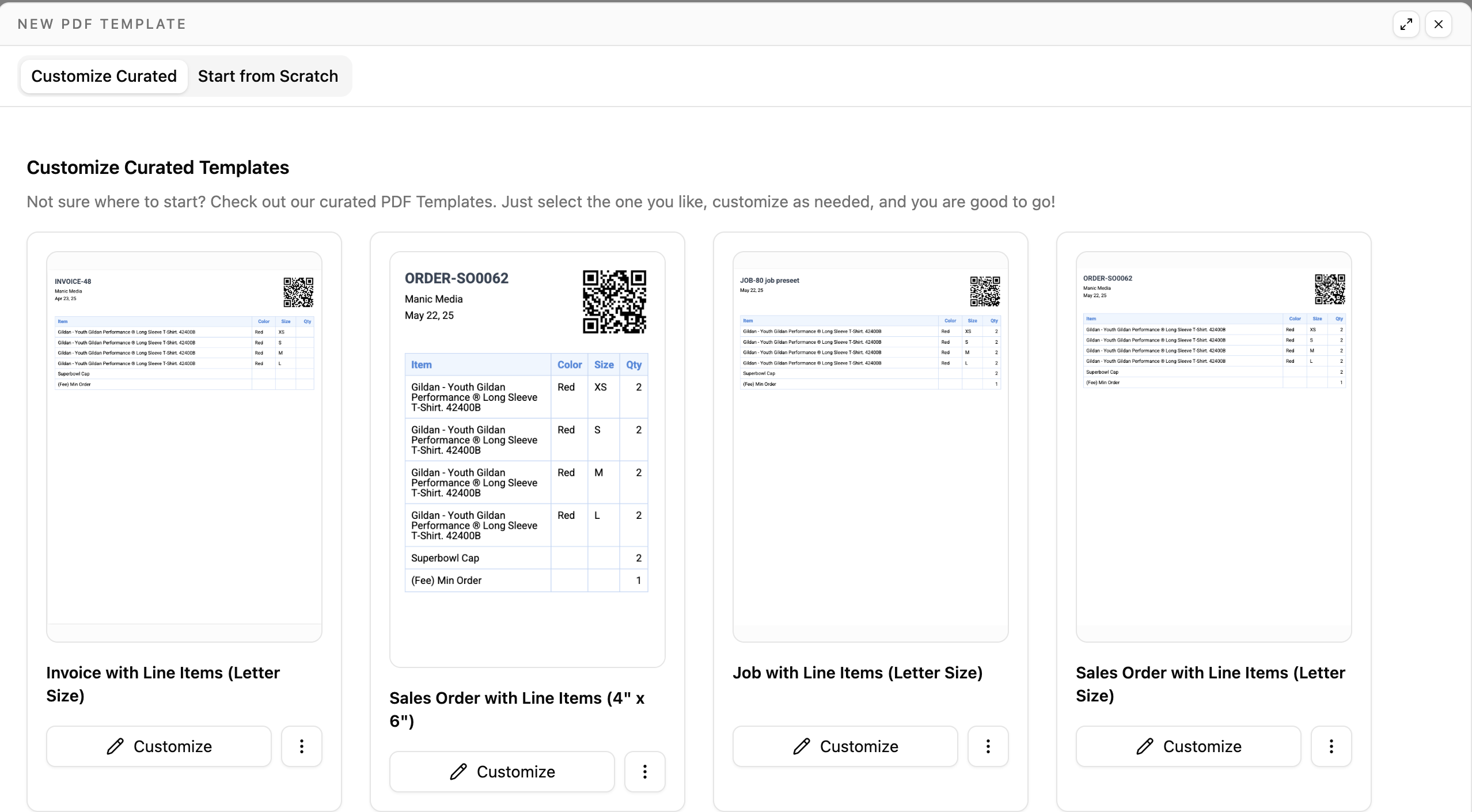Click the 'Customize Curated Templates' heading
Viewport: 1472px width, 812px height.
[158, 168]
